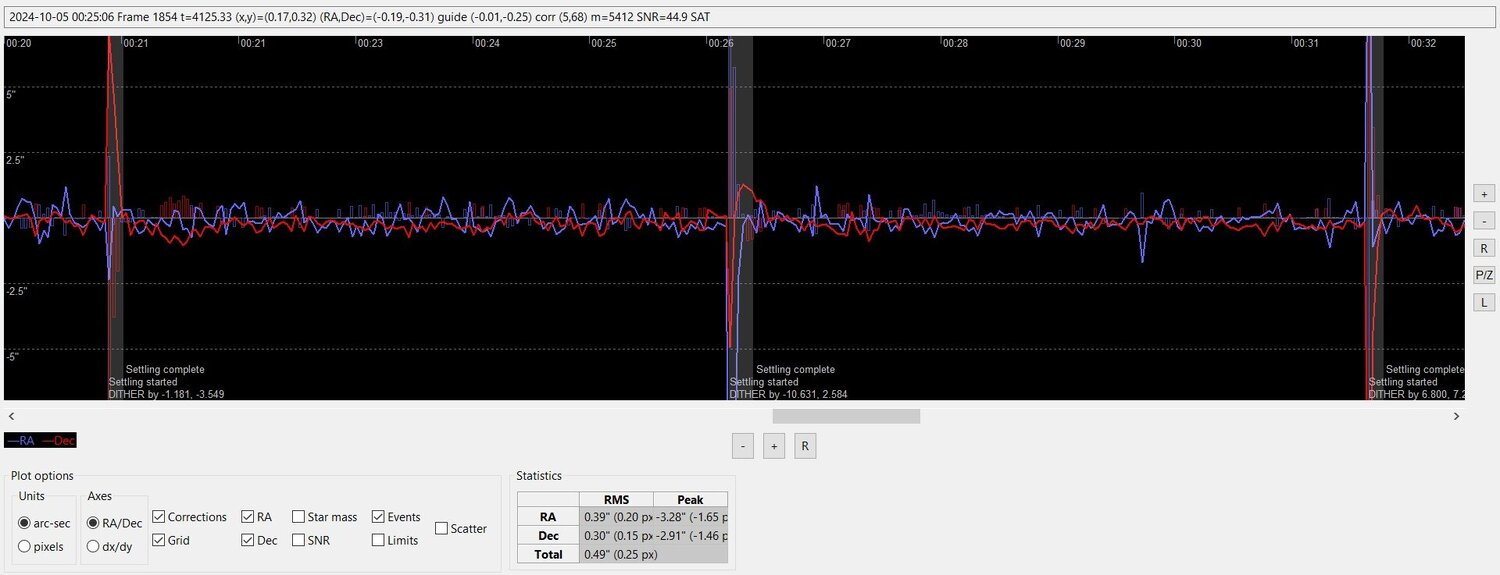Toggle the RA plot checkbox
The height and width of the screenshot is (575, 1500).
pyautogui.click(x=257, y=517)
